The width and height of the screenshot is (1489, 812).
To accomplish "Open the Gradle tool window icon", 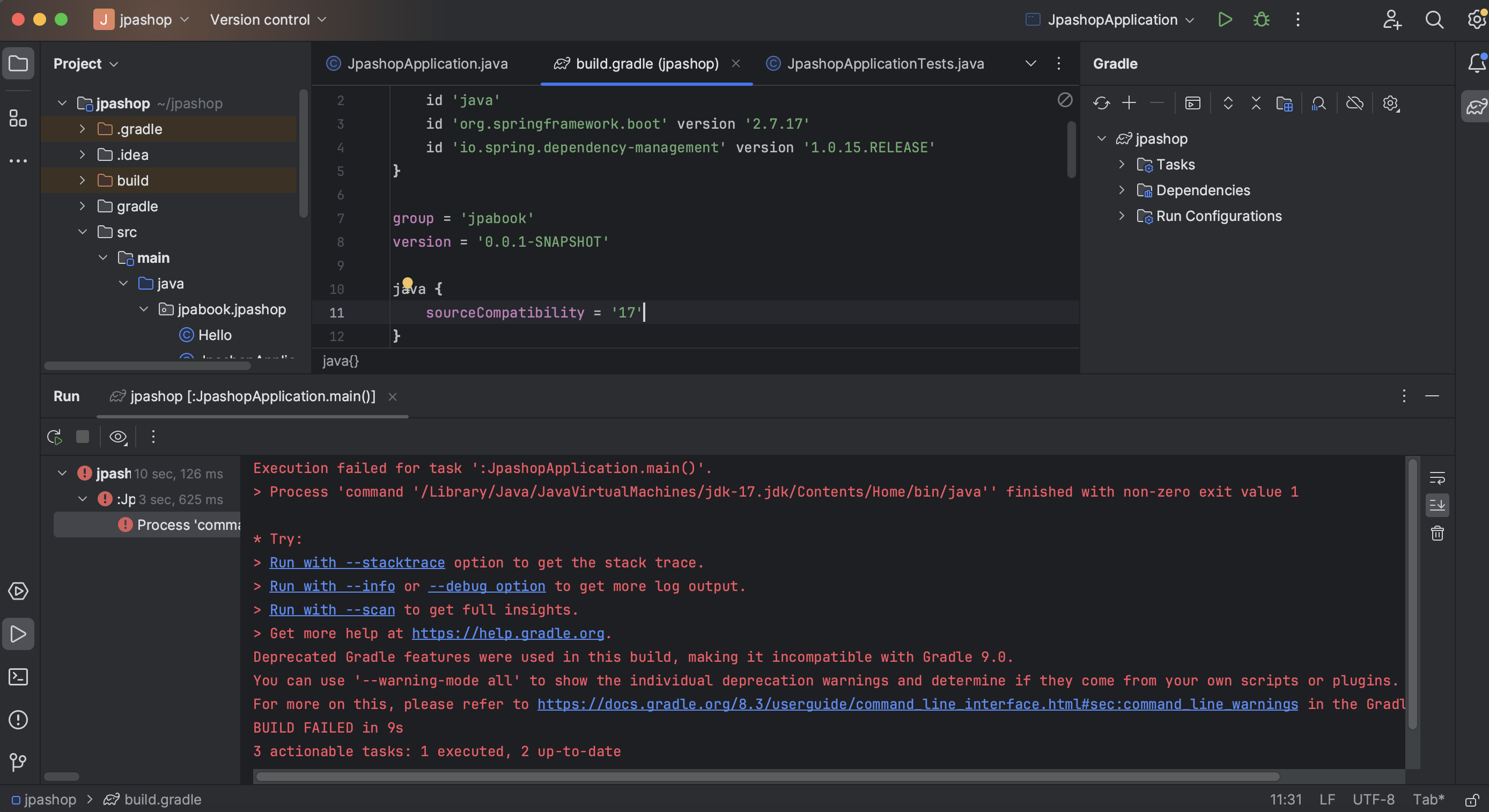I will 1476,106.
